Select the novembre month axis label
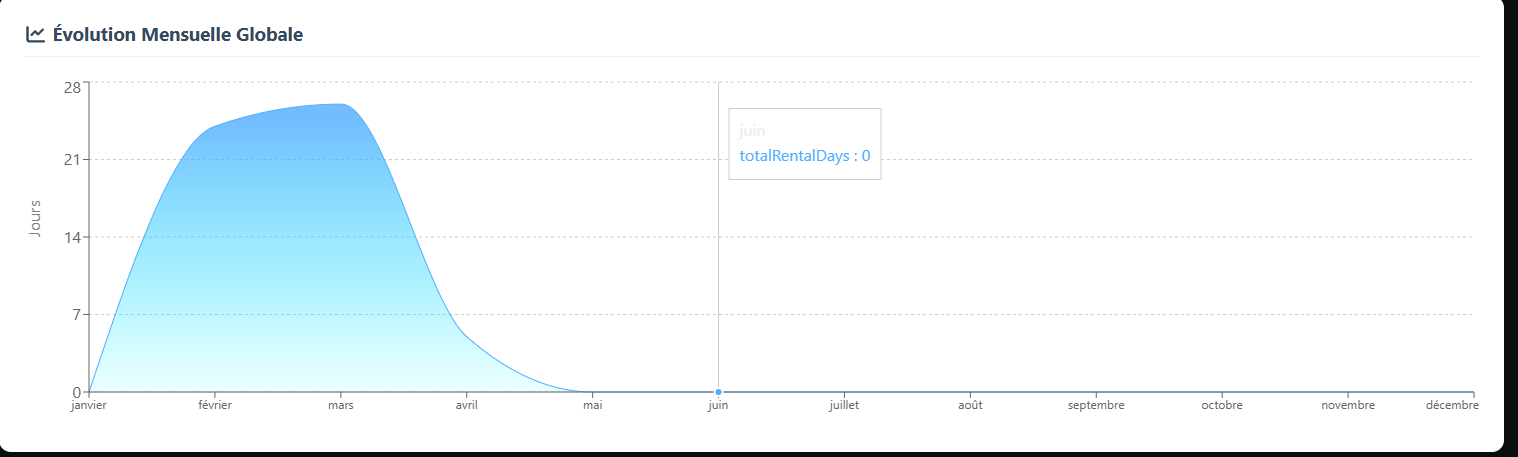 [1348, 406]
